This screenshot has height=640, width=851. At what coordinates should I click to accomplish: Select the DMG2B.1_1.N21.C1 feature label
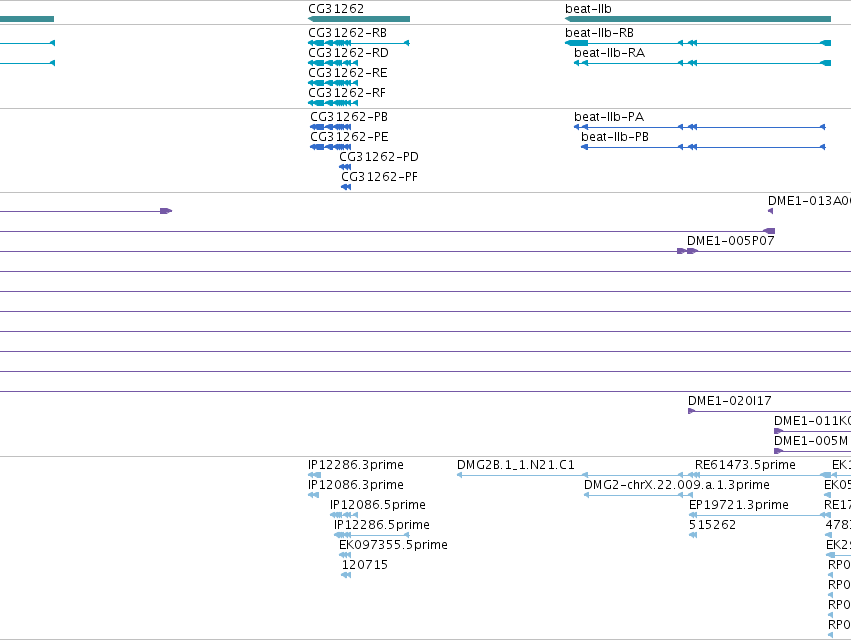tap(516, 465)
